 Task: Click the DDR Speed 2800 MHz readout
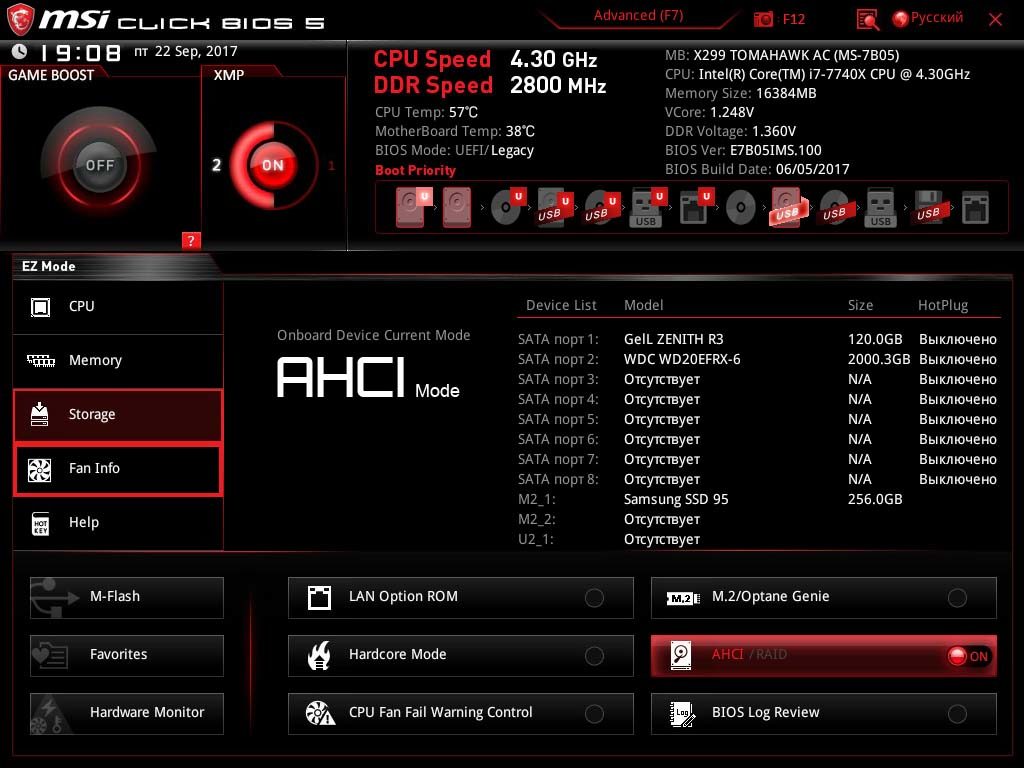point(490,86)
